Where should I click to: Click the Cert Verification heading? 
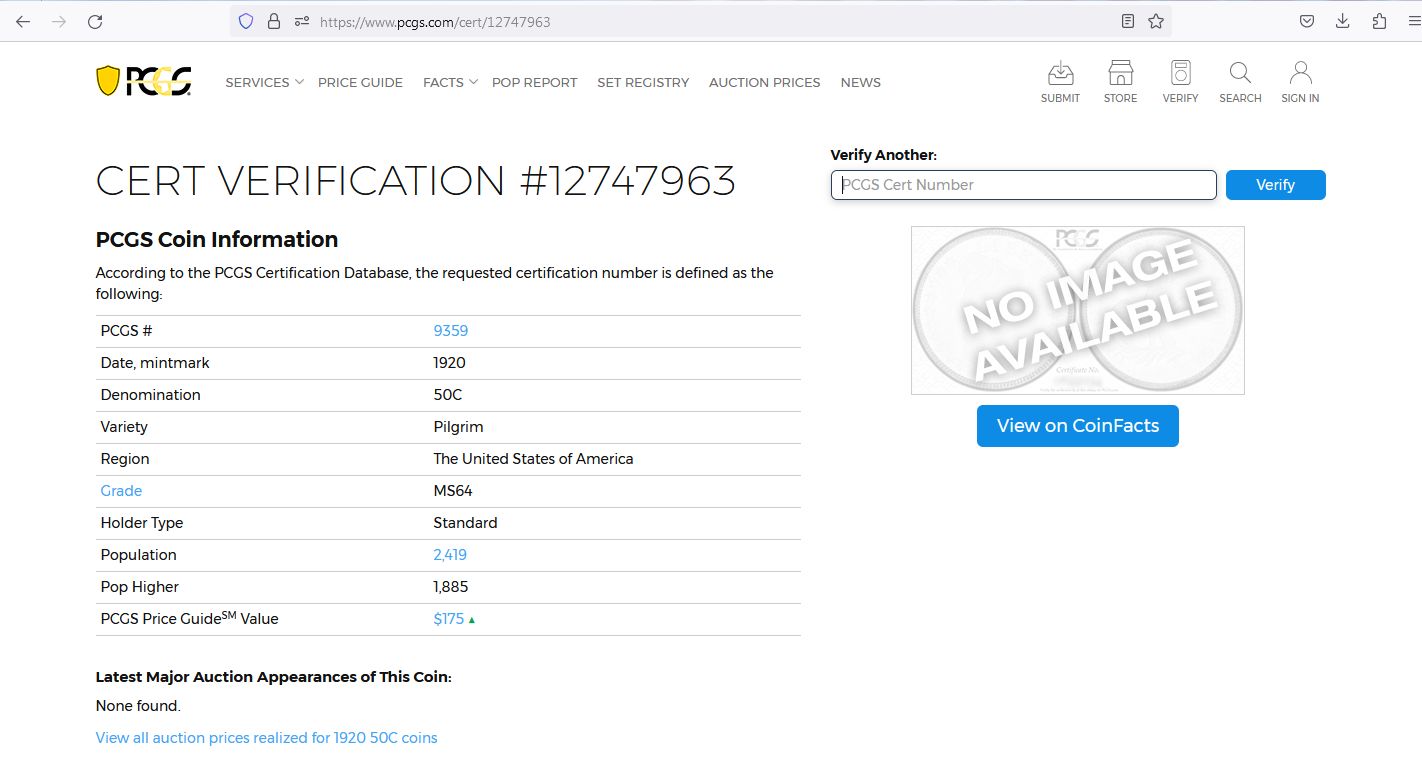click(x=416, y=181)
